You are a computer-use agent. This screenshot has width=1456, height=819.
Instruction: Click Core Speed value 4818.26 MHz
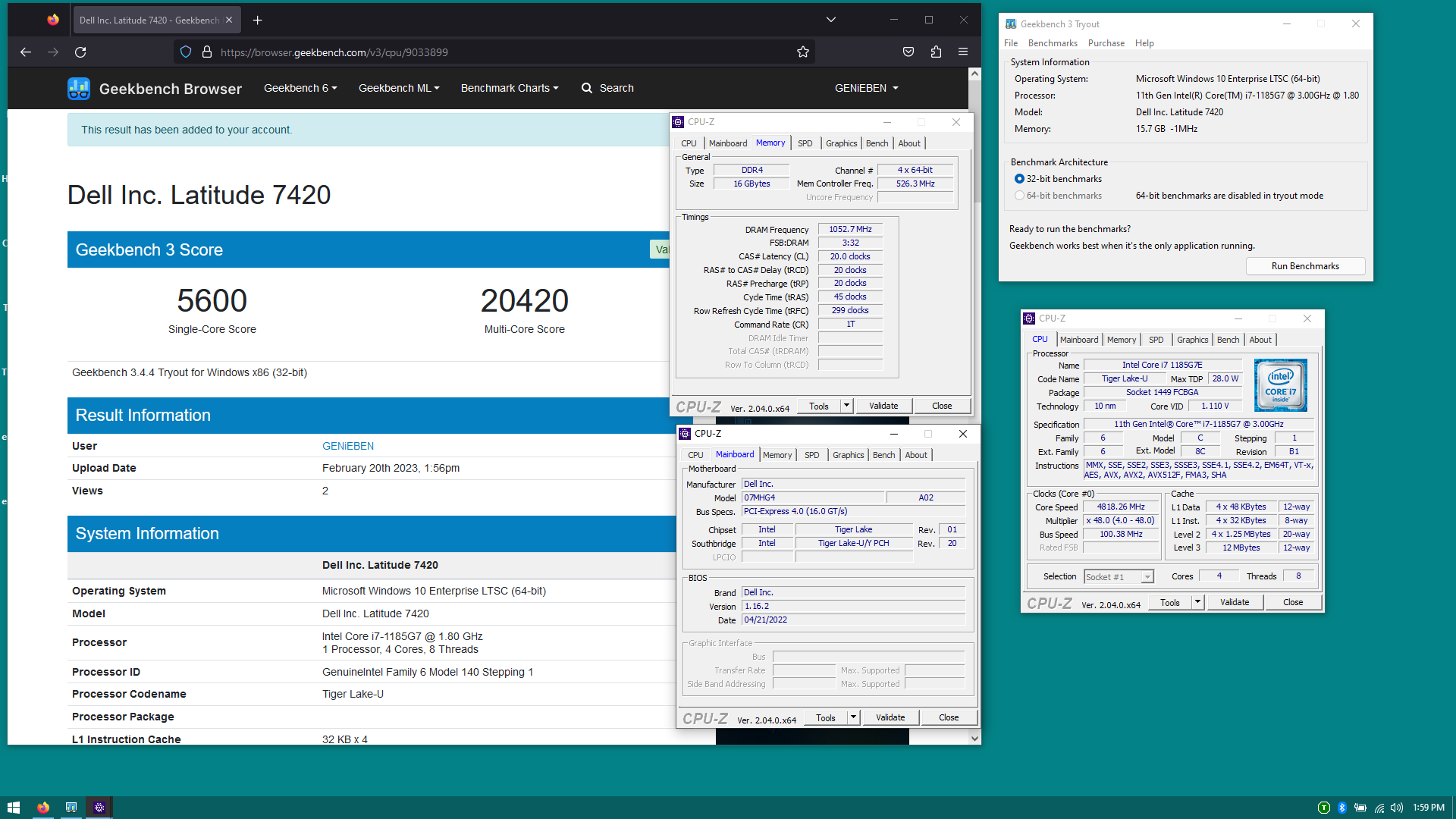1121,507
